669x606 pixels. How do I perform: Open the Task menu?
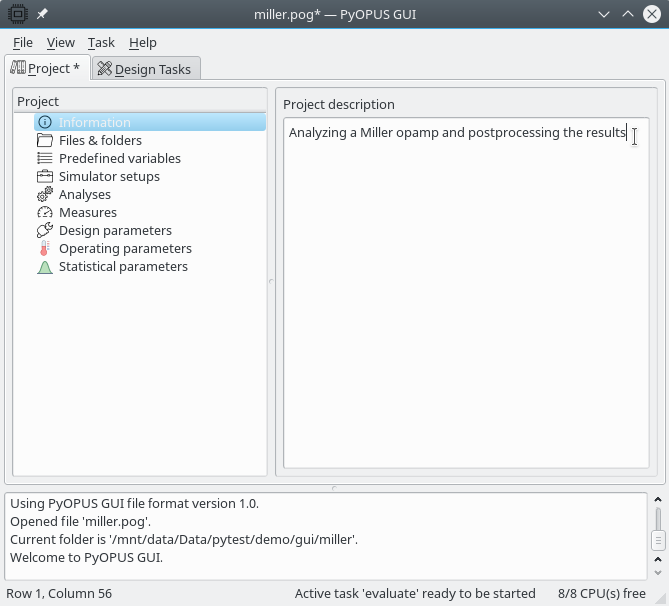point(101,43)
